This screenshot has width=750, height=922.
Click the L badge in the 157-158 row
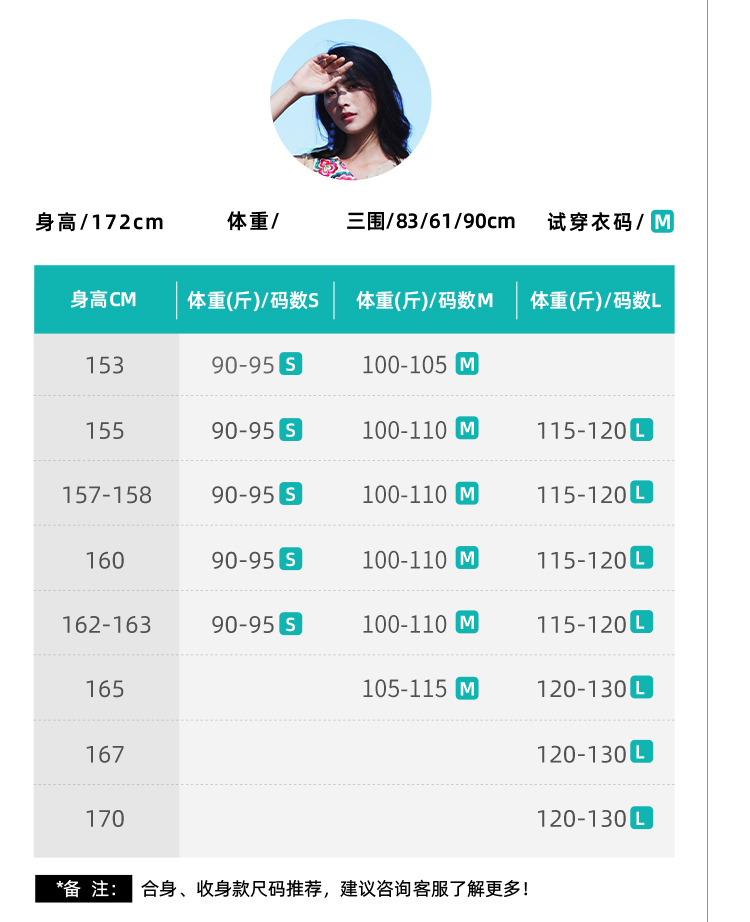641,493
